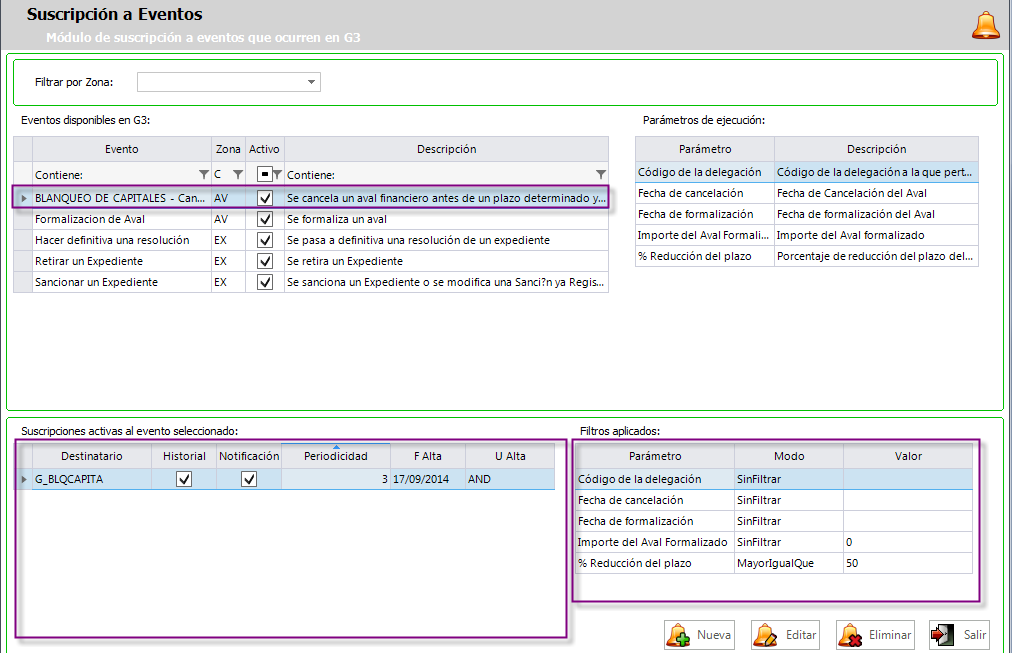Image resolution: width=1012 pixels, height=653 pixels.
Task: Click the Salir exit button
Action: pyautogui.click(x=960, y=635)
